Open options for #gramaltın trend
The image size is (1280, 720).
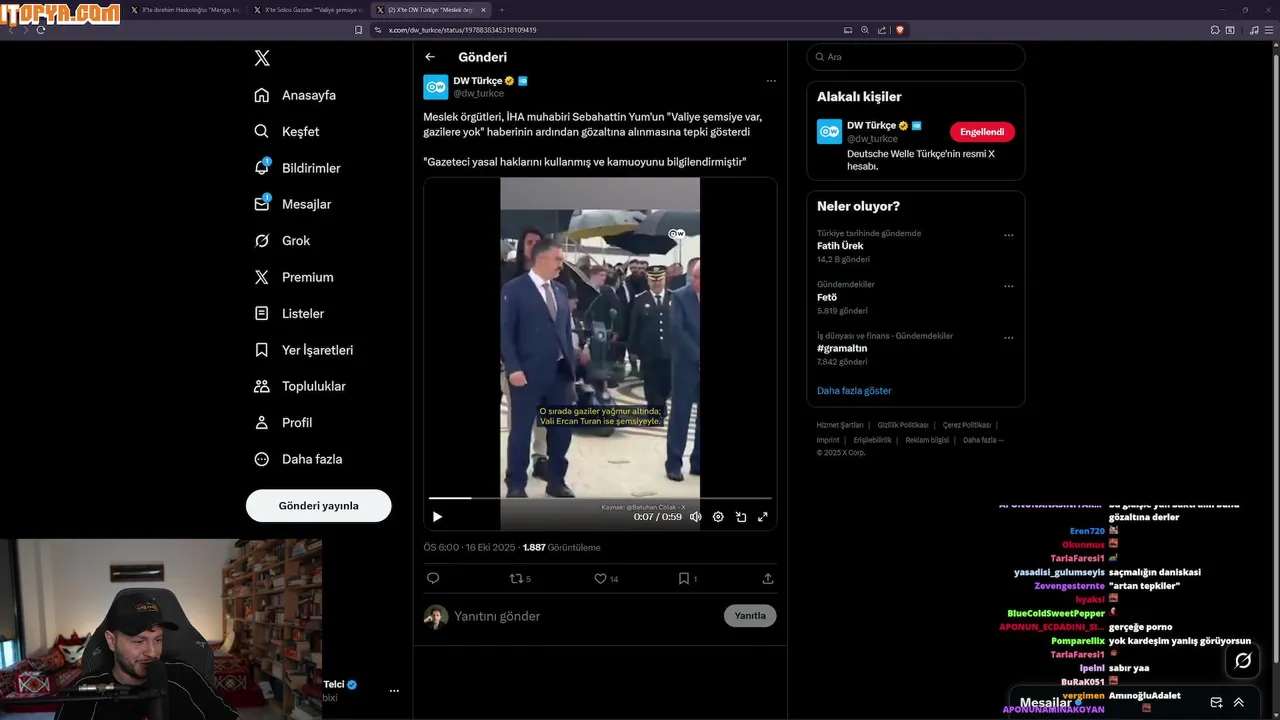click(1008, 338)
